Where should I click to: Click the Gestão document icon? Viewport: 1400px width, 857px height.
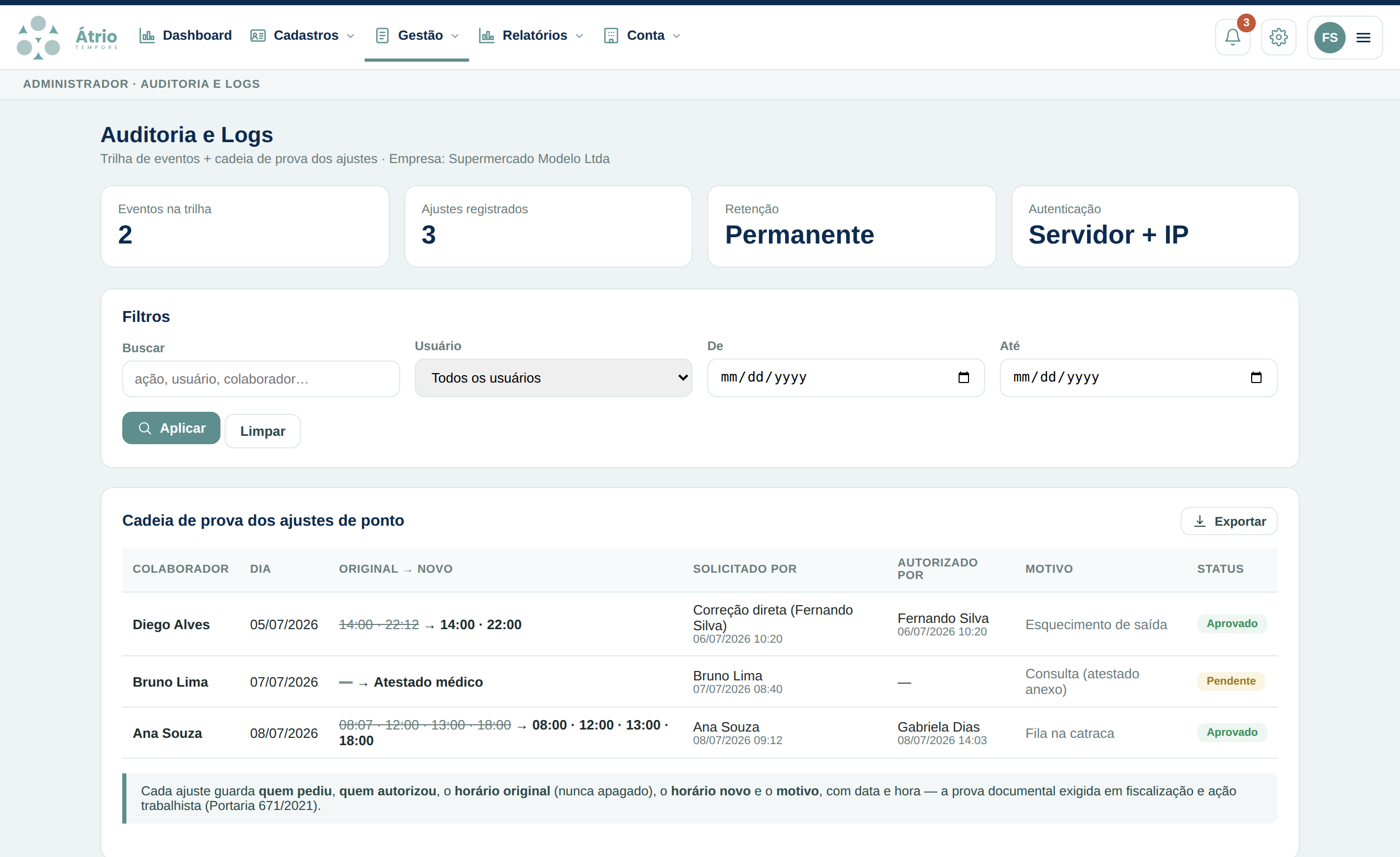click(382, 36)
